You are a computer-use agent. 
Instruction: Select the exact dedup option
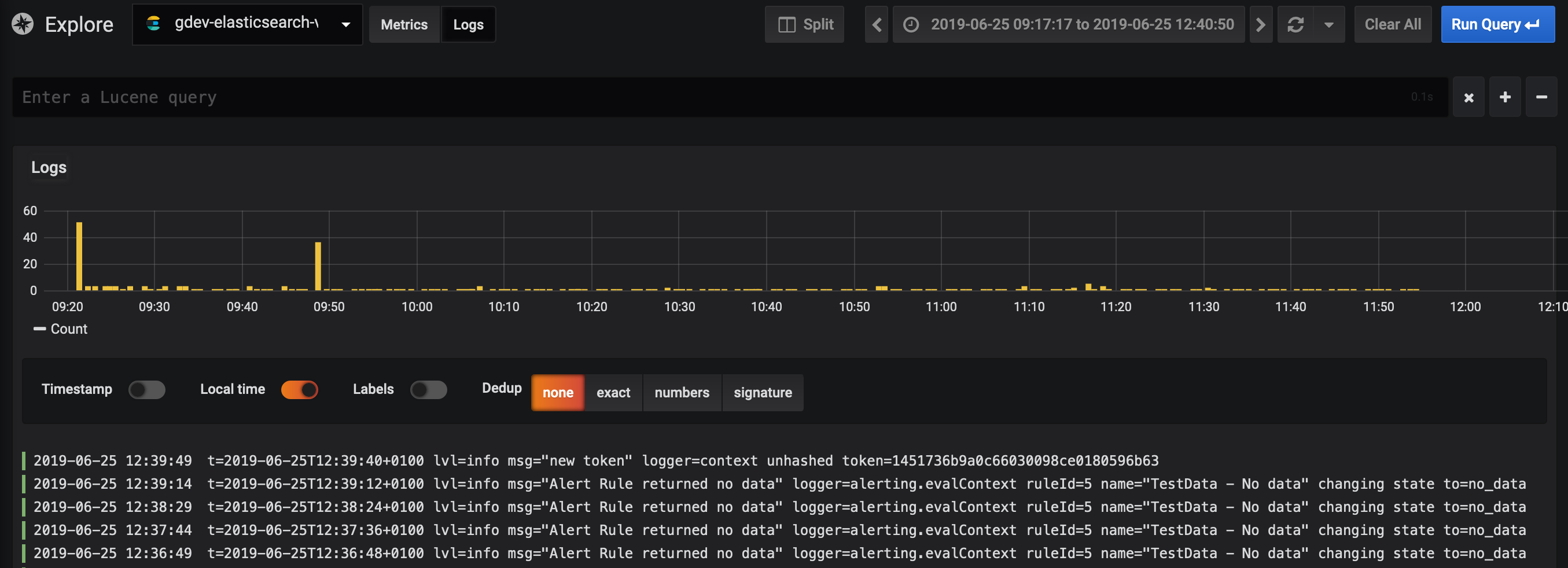point(613,393)
